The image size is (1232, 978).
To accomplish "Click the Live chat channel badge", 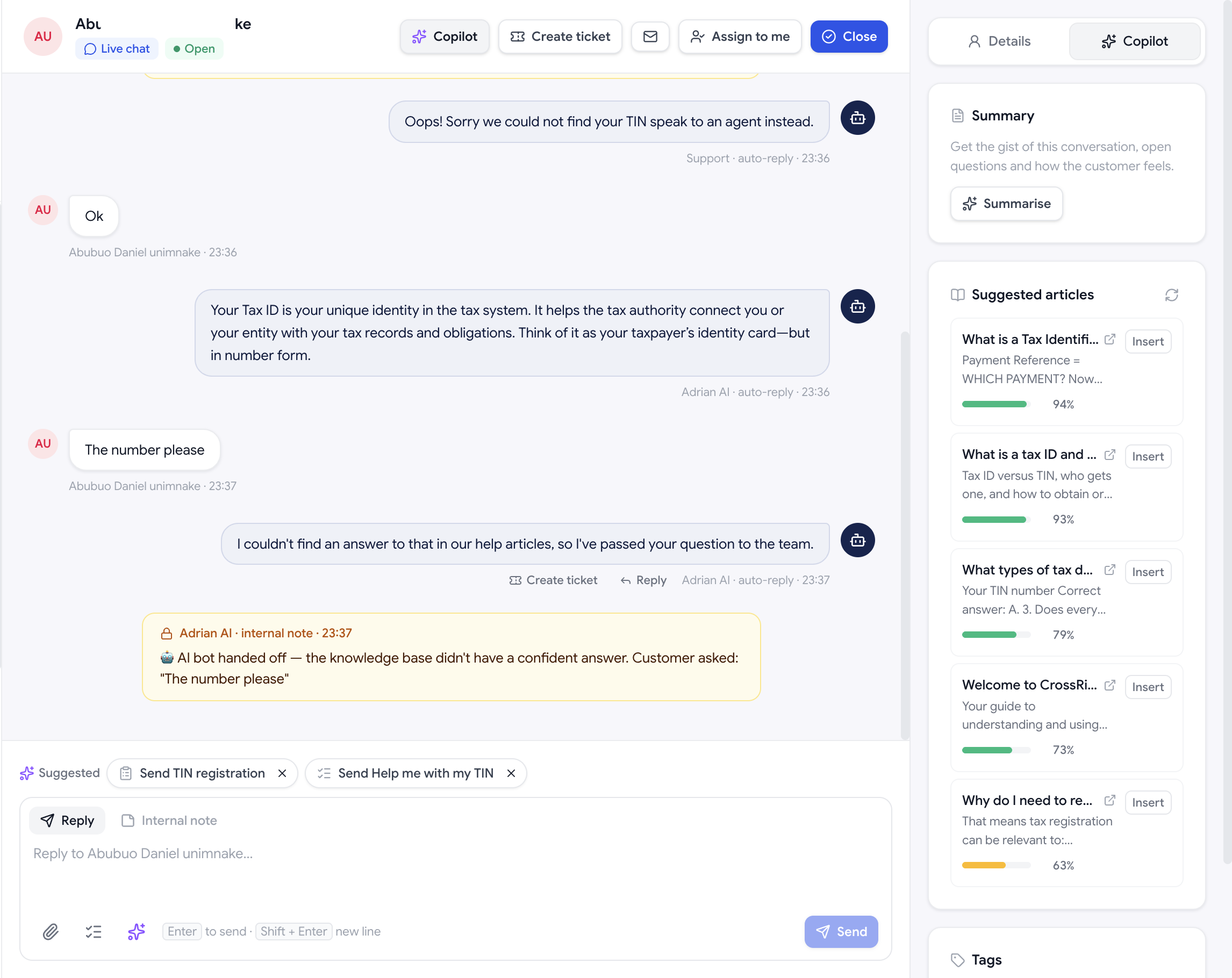I will (x=117, y=48).
